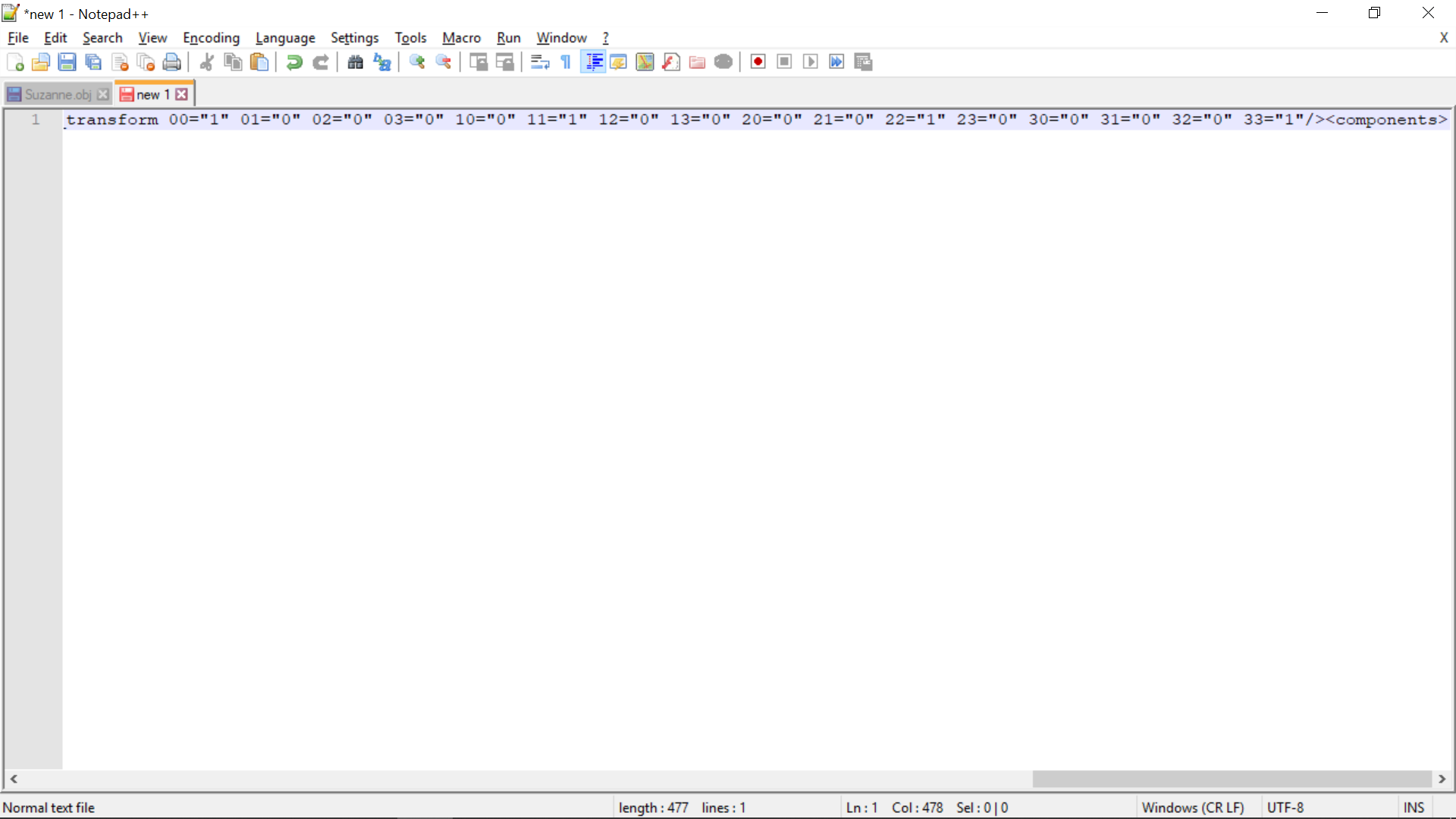Click the UTF-8 encoding in status bar
1456x819 pixels.
[1285, 808]
